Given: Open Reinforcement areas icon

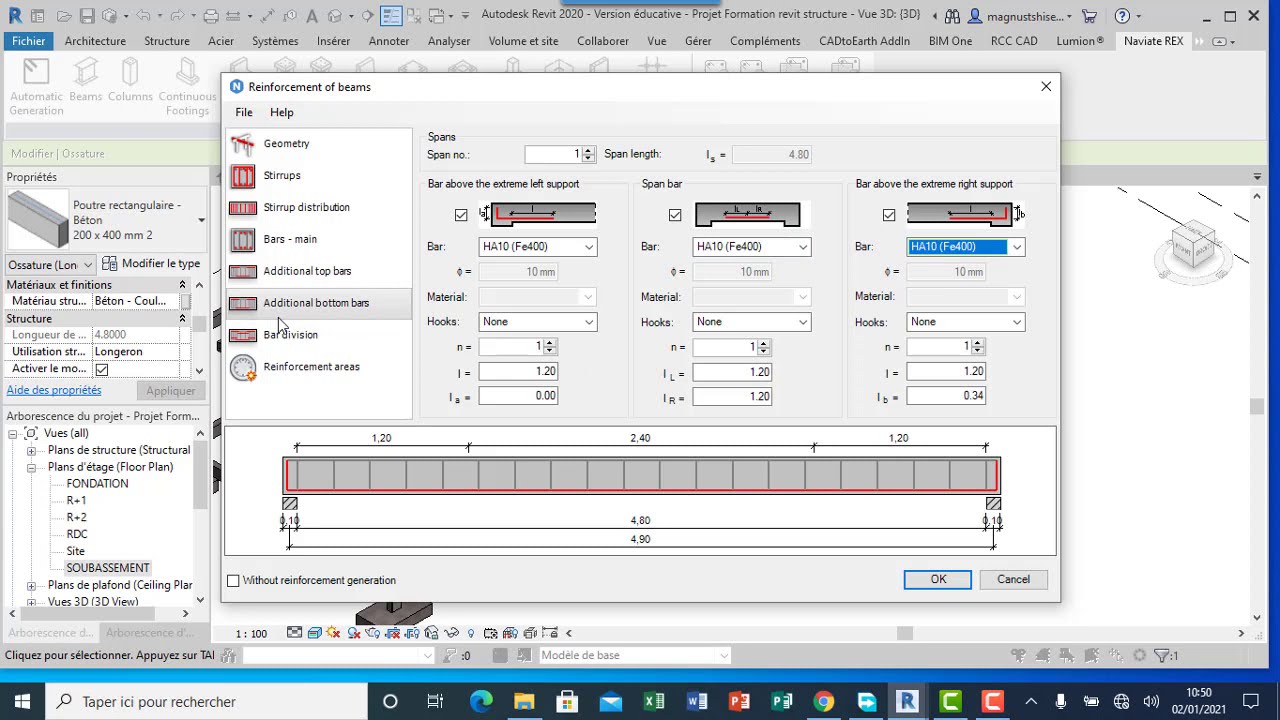Looking at the screenshot, I should (x=243, y=367).
